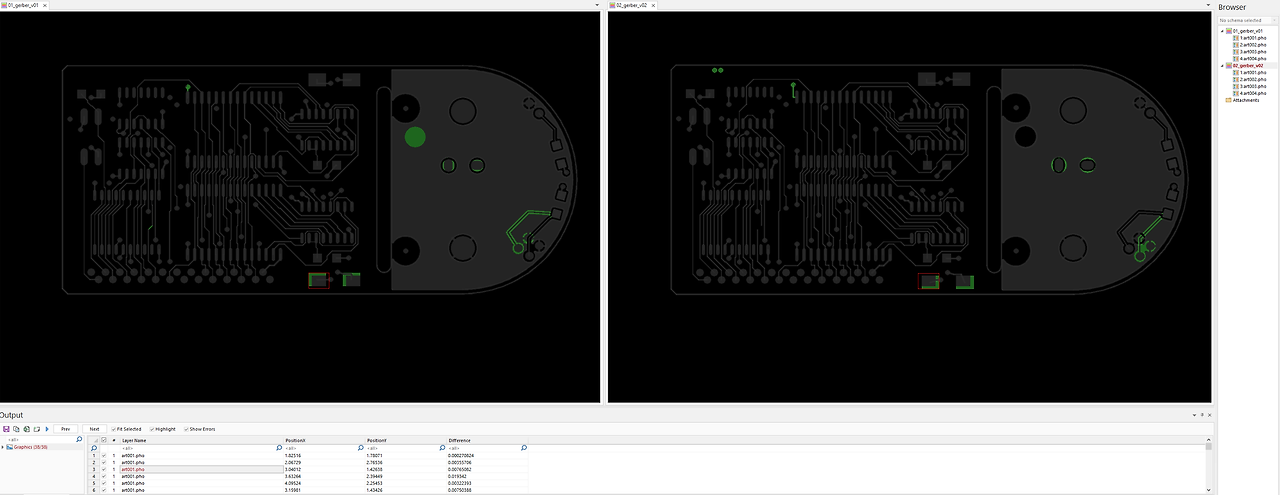Click the Attachments folder icon in Browser

(x=1229, y=100)
